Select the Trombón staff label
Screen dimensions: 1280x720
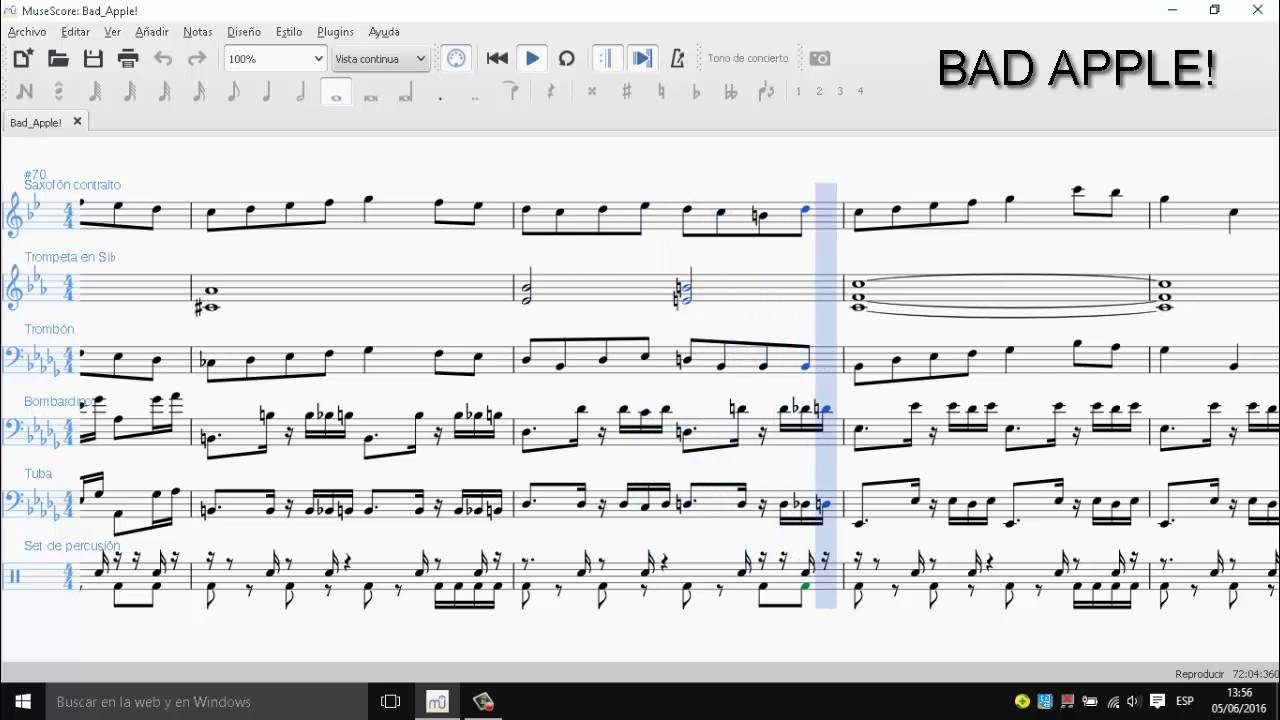(x=49, y=329)
